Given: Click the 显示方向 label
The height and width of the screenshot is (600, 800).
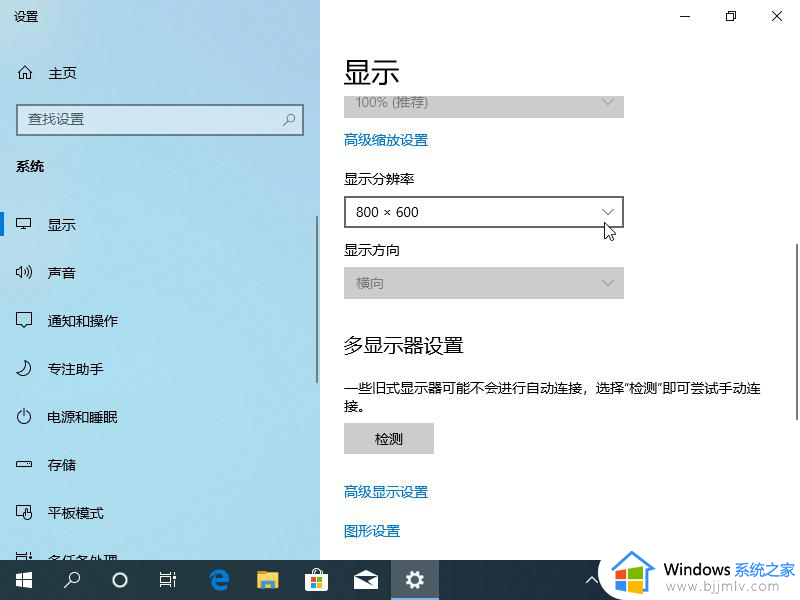Looking at the screenshot, I should point(372,251).
